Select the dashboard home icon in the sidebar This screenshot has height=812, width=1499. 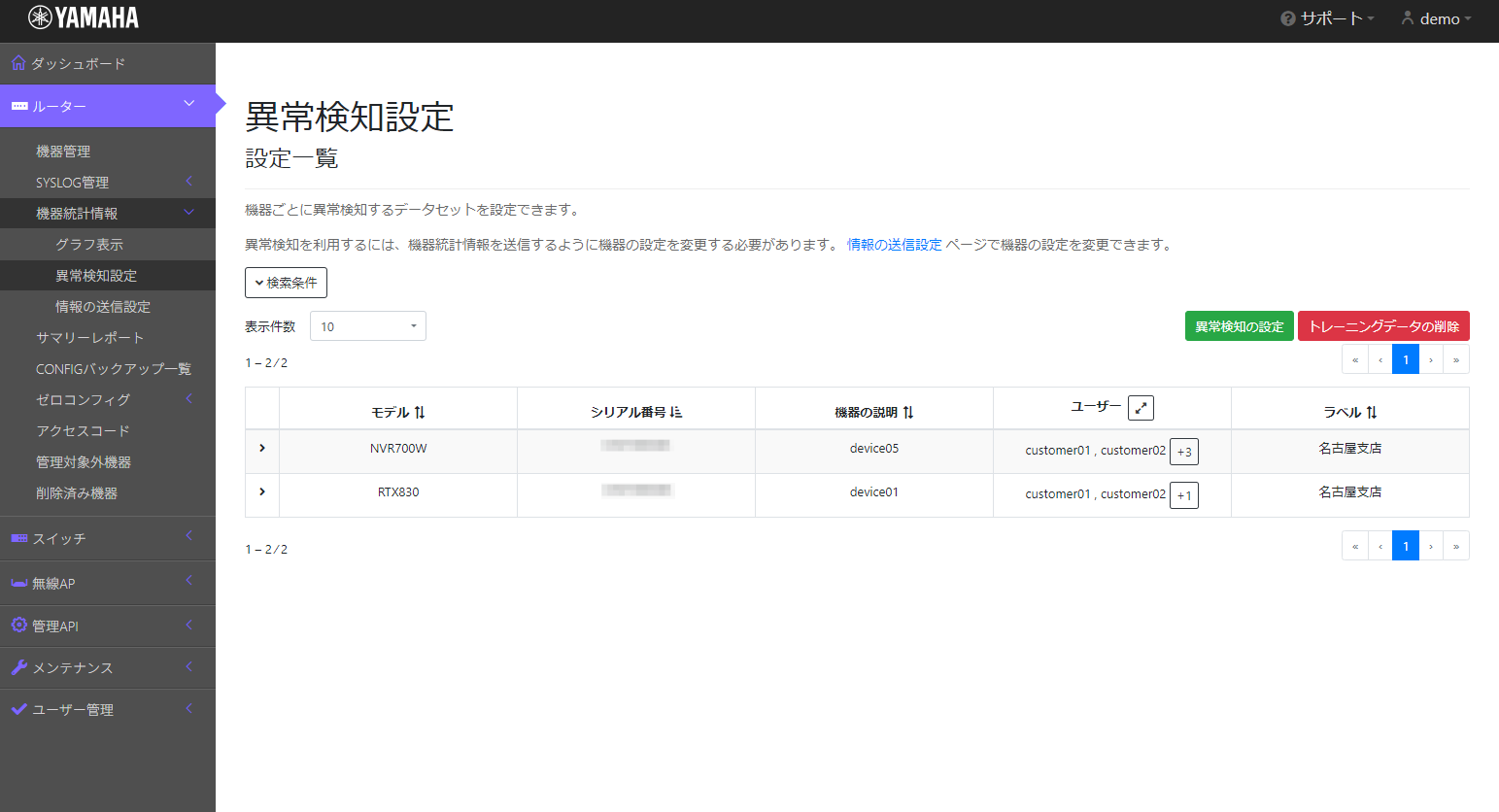click(17, 62)
